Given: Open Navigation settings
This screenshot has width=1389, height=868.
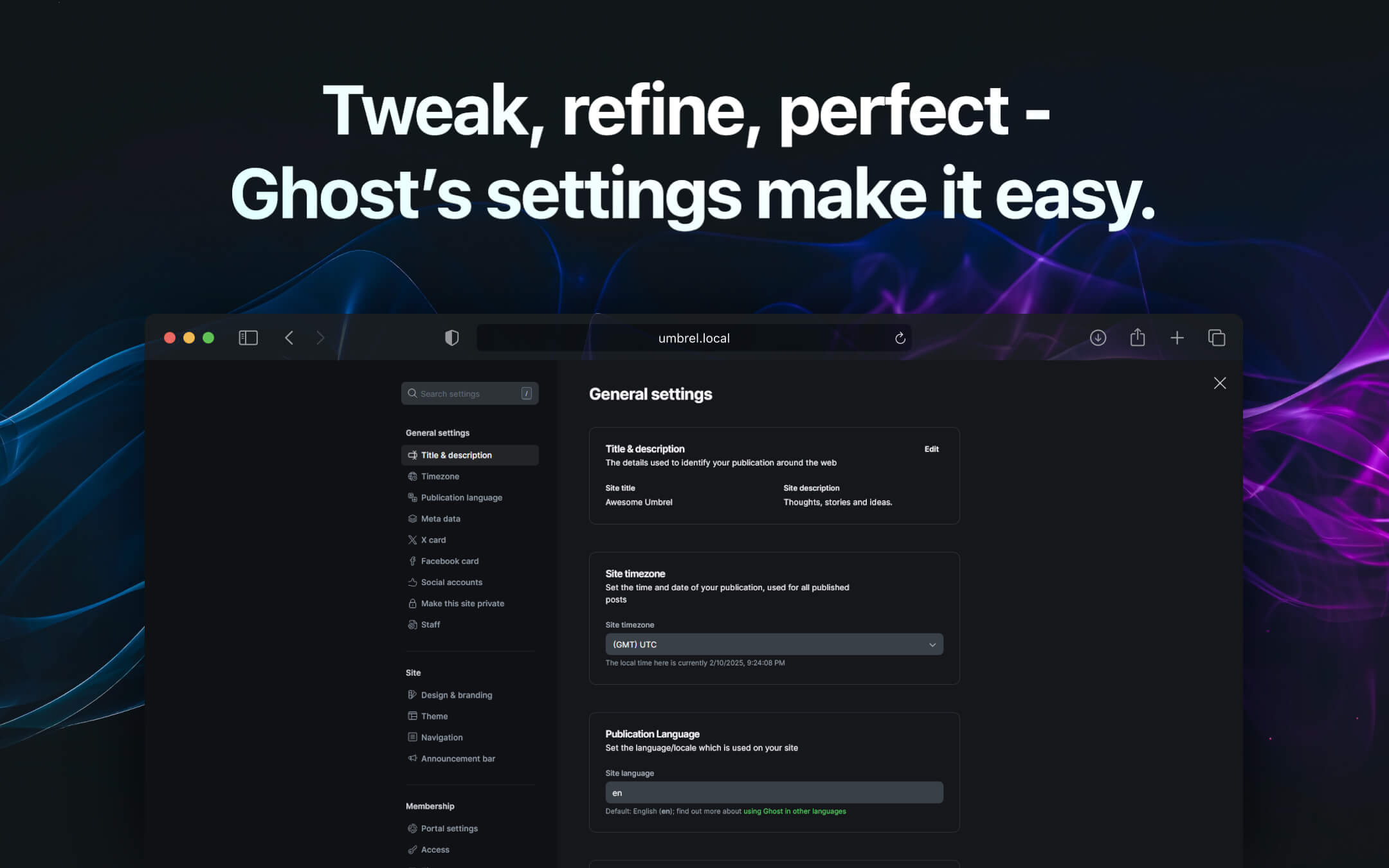Looking at the screenshot, I should coord(441,737).
